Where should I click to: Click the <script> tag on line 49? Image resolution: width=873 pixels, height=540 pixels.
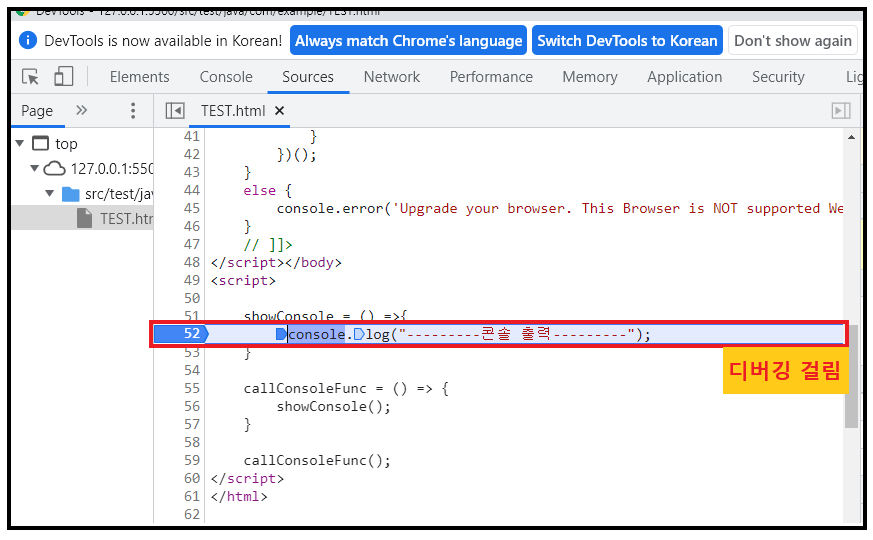[243, 281]
